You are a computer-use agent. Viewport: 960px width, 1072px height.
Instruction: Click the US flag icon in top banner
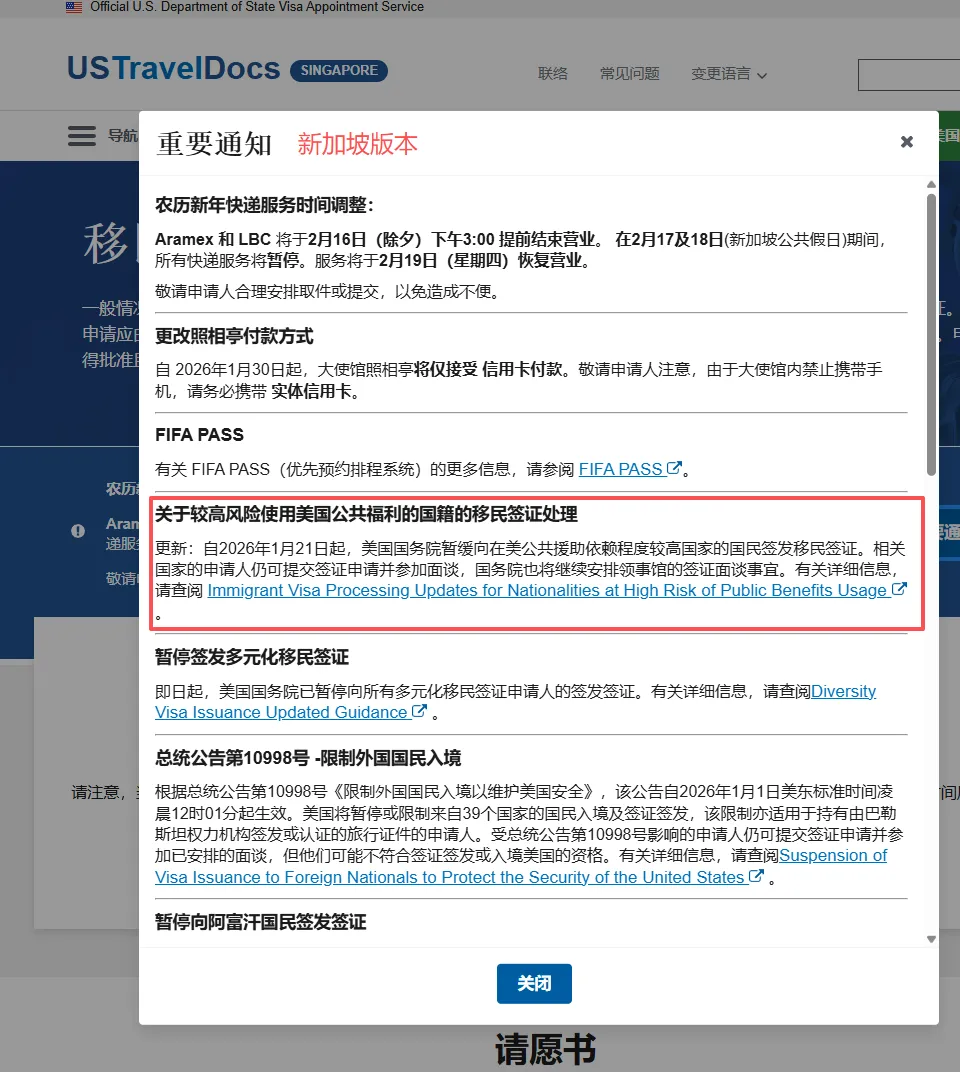tap(74, 7)
